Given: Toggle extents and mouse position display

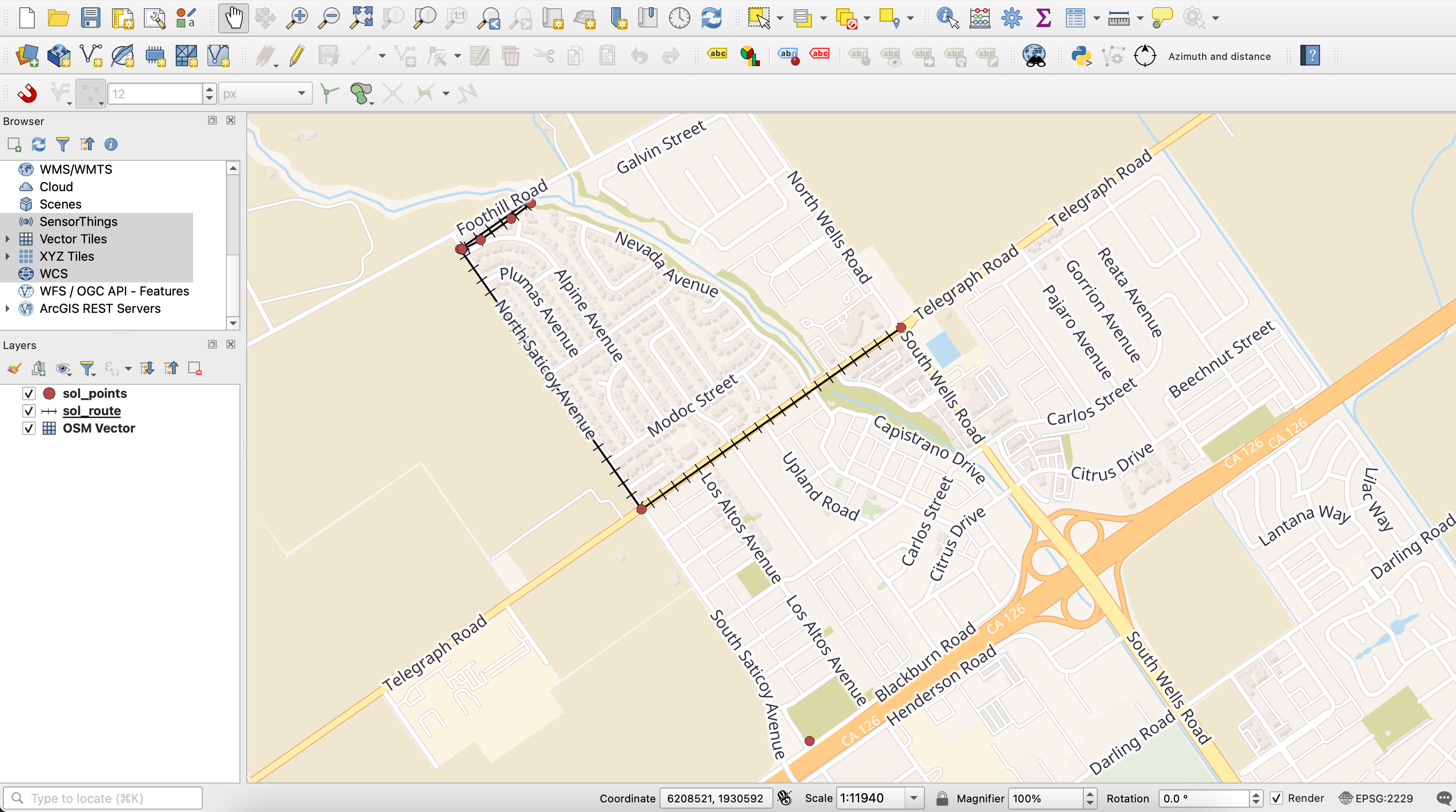Looking at the screenshot, I should tap(784, 798).
